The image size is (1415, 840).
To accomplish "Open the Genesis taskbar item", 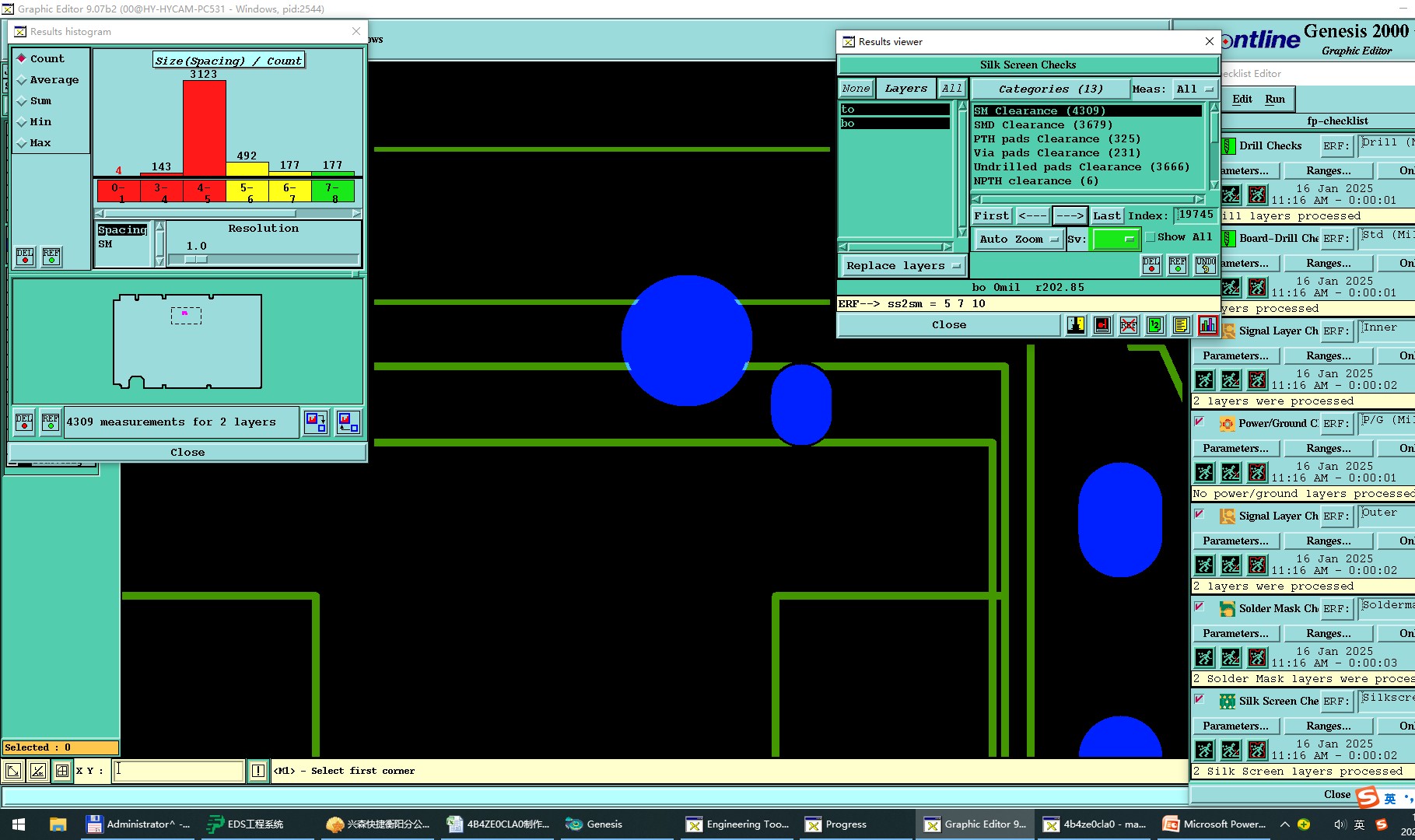I will [594, 824].
